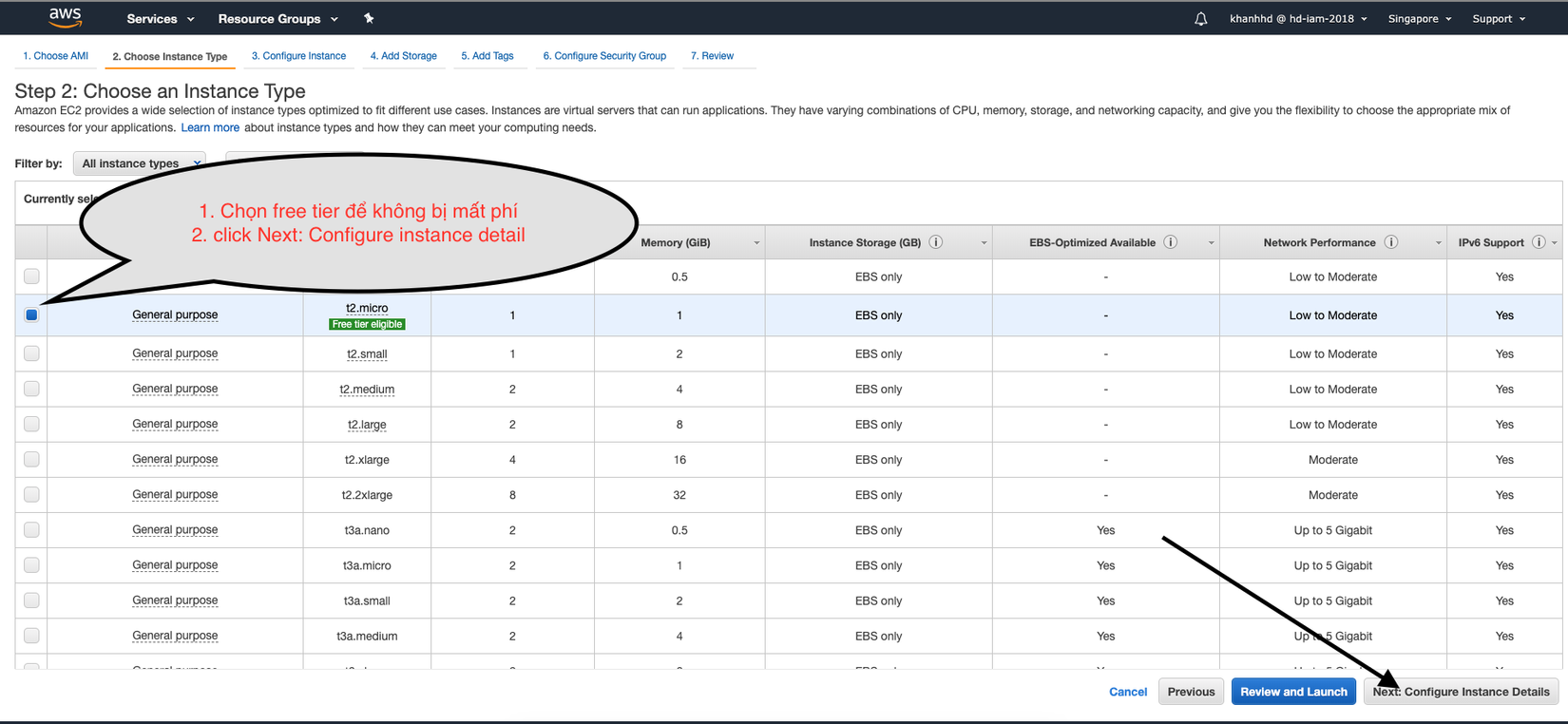This screenshot has height=724, width=1568.
Task: Check the t3a.small instance checkbox
Action: [31, 600]
